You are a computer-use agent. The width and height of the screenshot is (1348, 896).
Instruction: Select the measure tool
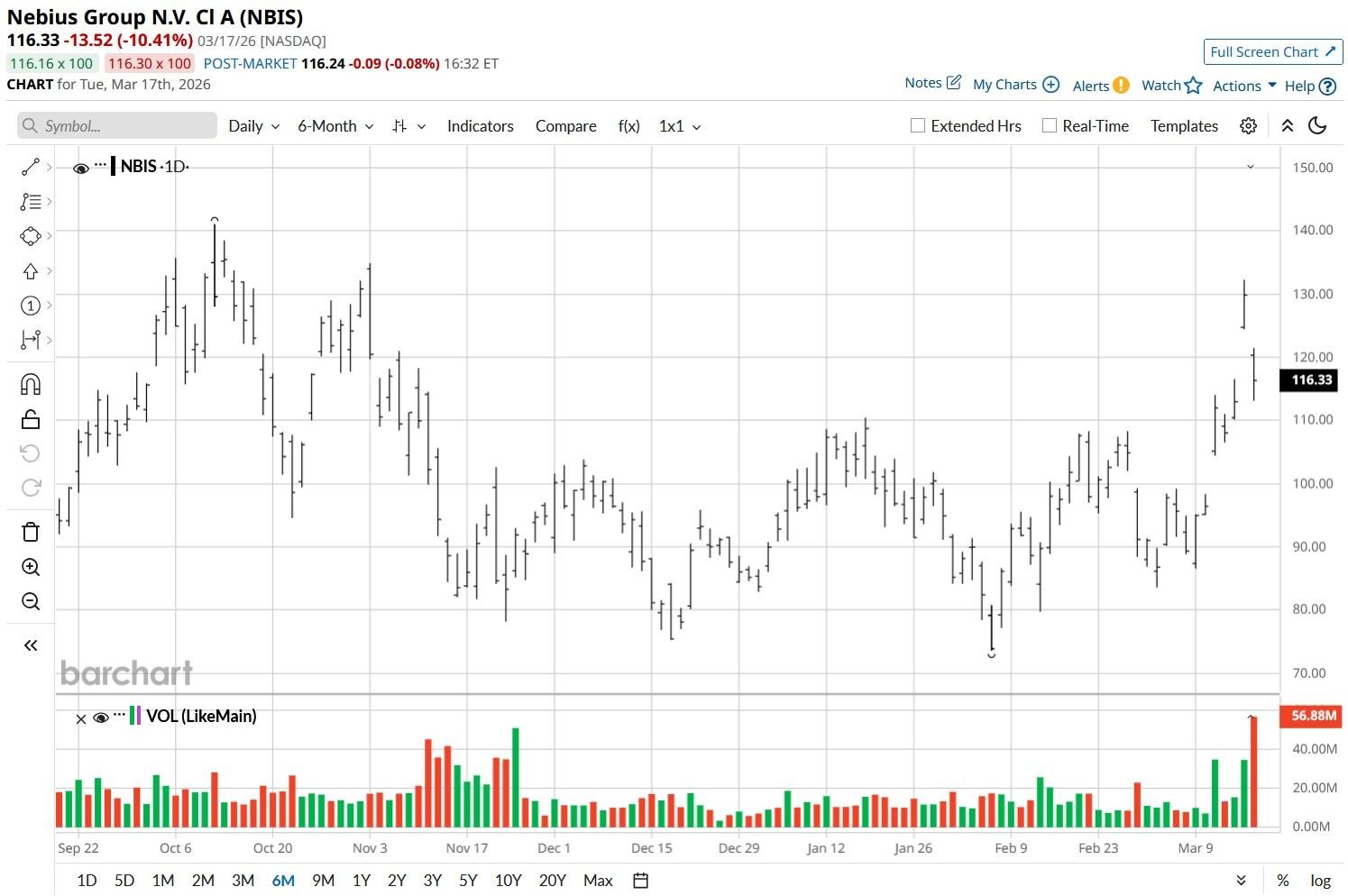click(x=30, y=340)
